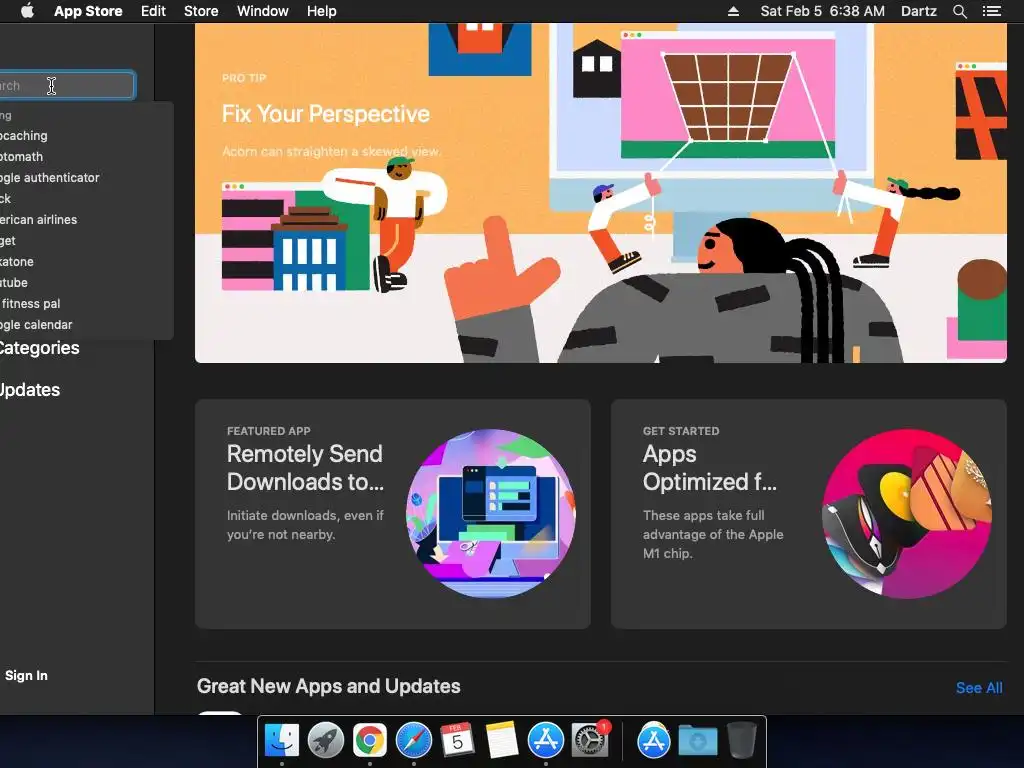1024x768 pixels.
Task: Select the 'erican airlines' search suggestion
Action: pos(87,219)
